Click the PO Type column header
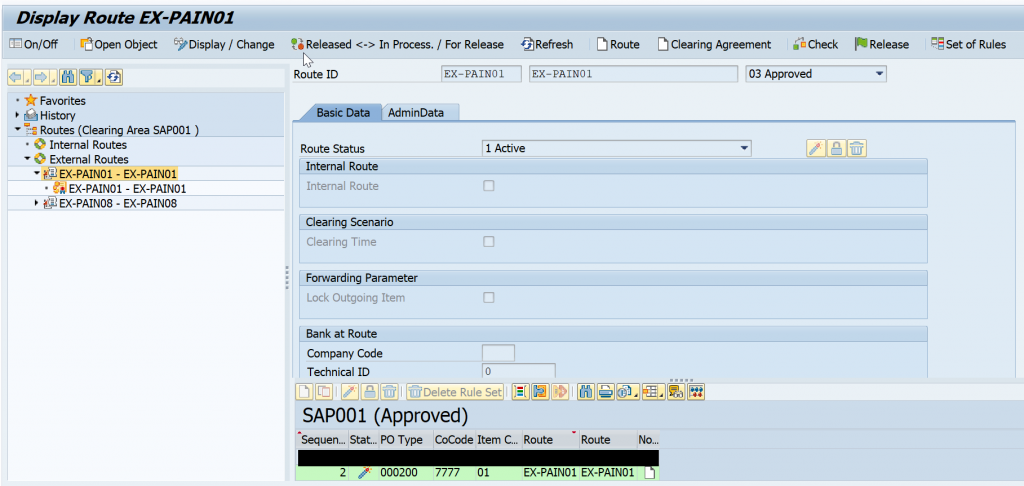1024x486 pixels. coord(406,440)
